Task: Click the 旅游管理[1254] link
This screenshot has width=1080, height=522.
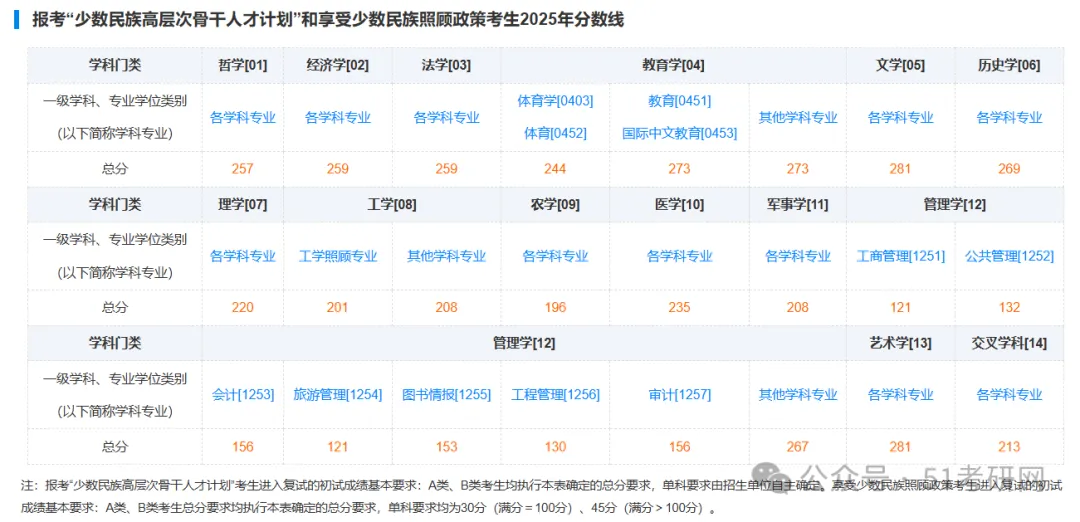Action: tap(338, 395)
